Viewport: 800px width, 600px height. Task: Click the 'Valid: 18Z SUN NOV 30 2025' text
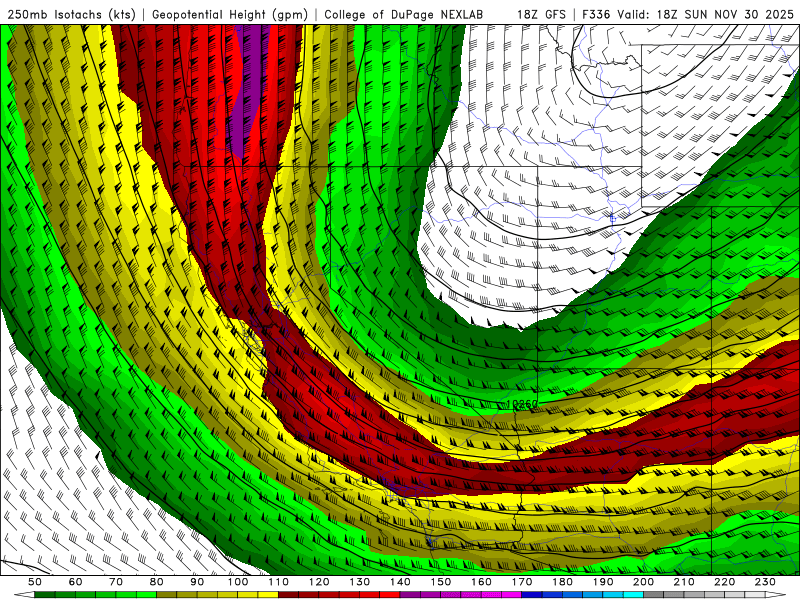point(706,14)
